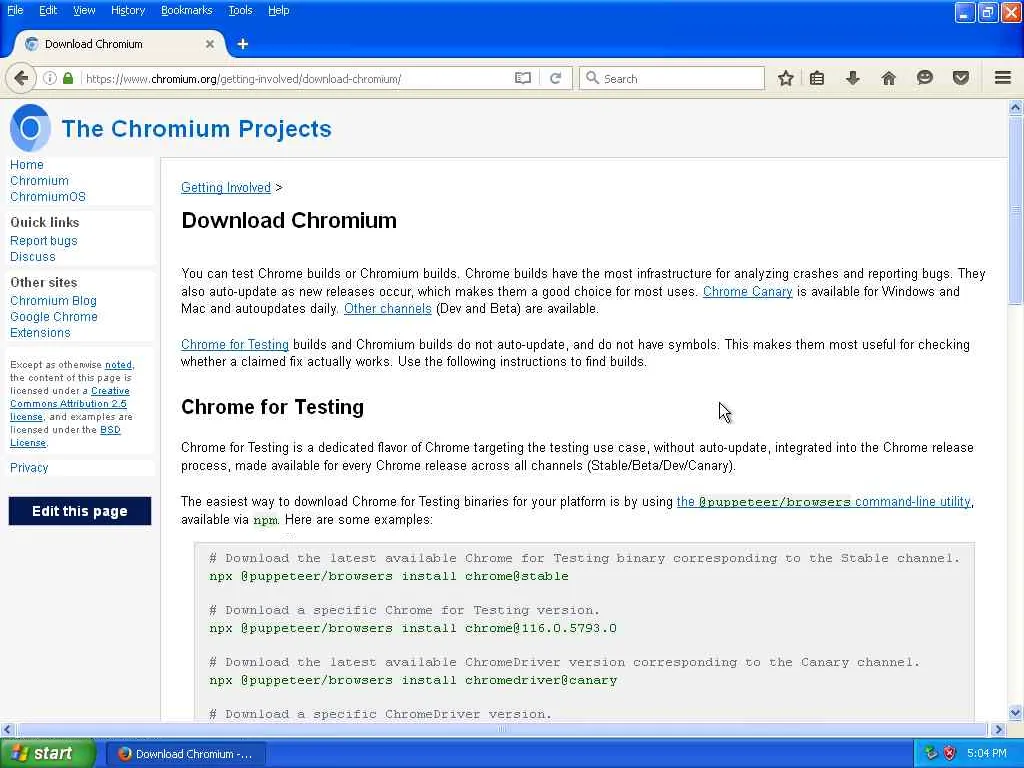
Task: Open the File menu
Action: click(15, 10)
